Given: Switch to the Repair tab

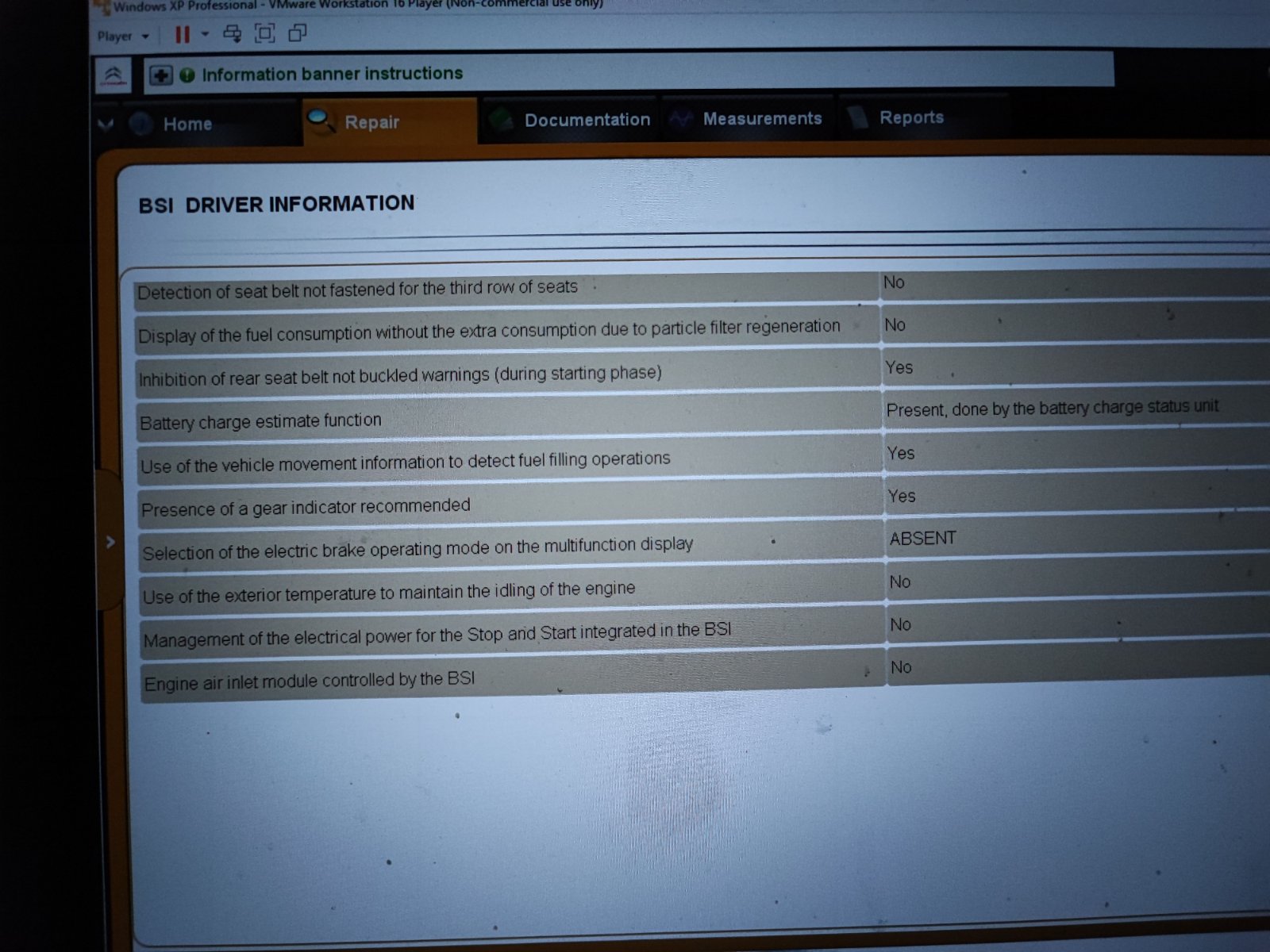Looking at the screenshot, I should tap(390, 121).
